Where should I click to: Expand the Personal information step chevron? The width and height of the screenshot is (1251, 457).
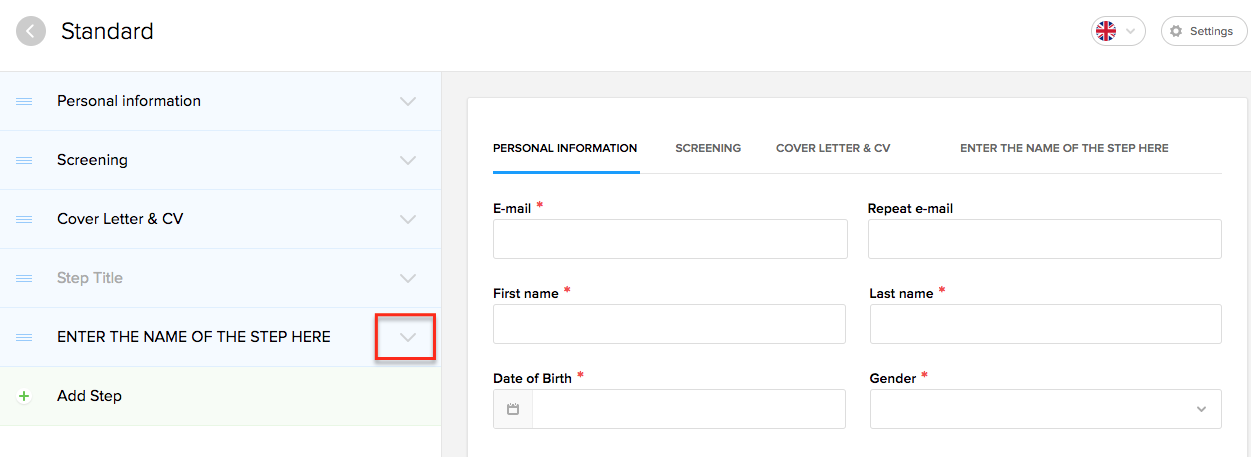coord(407,101)
